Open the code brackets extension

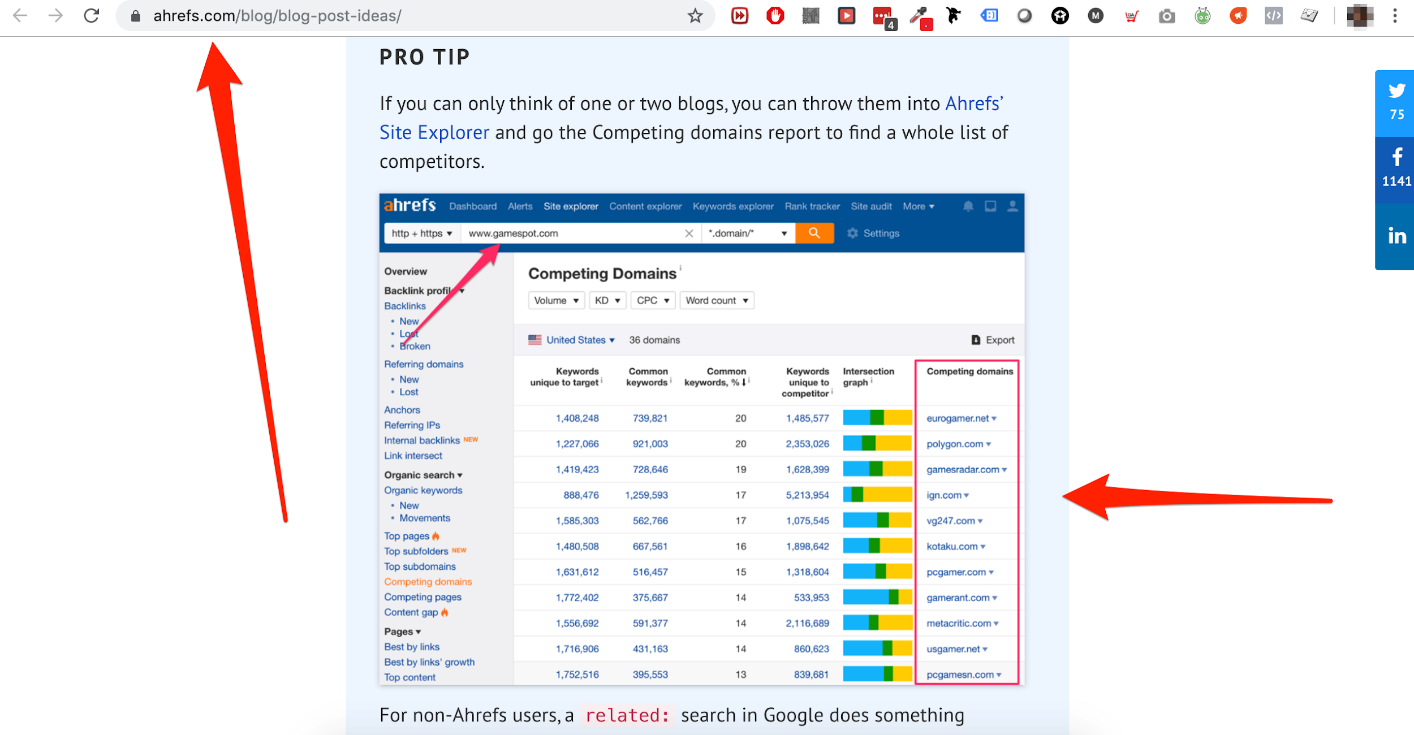[x=1273, y=16]
